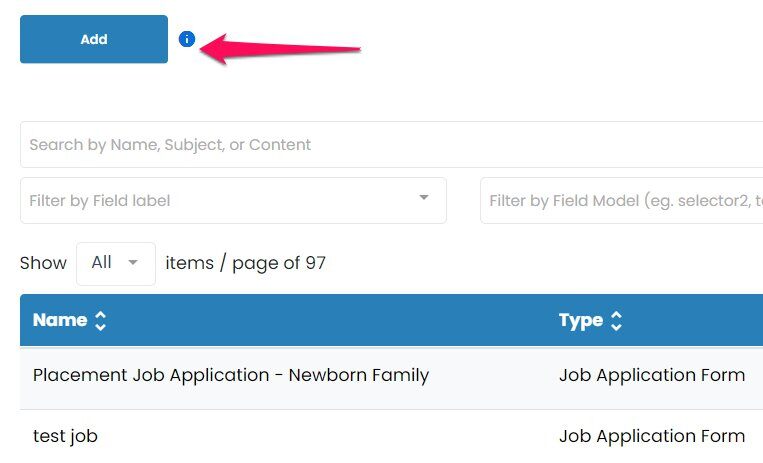Click the items / page of 97 text
The height and width of the screenshot is (463, 763).
pos(245,263)
